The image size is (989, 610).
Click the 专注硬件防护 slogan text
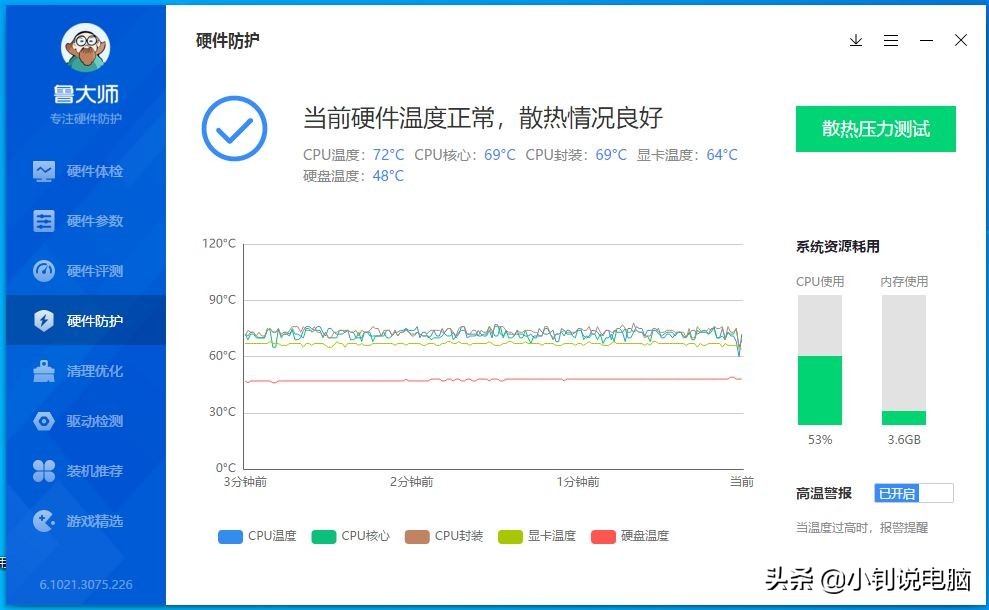coord(86,119)
